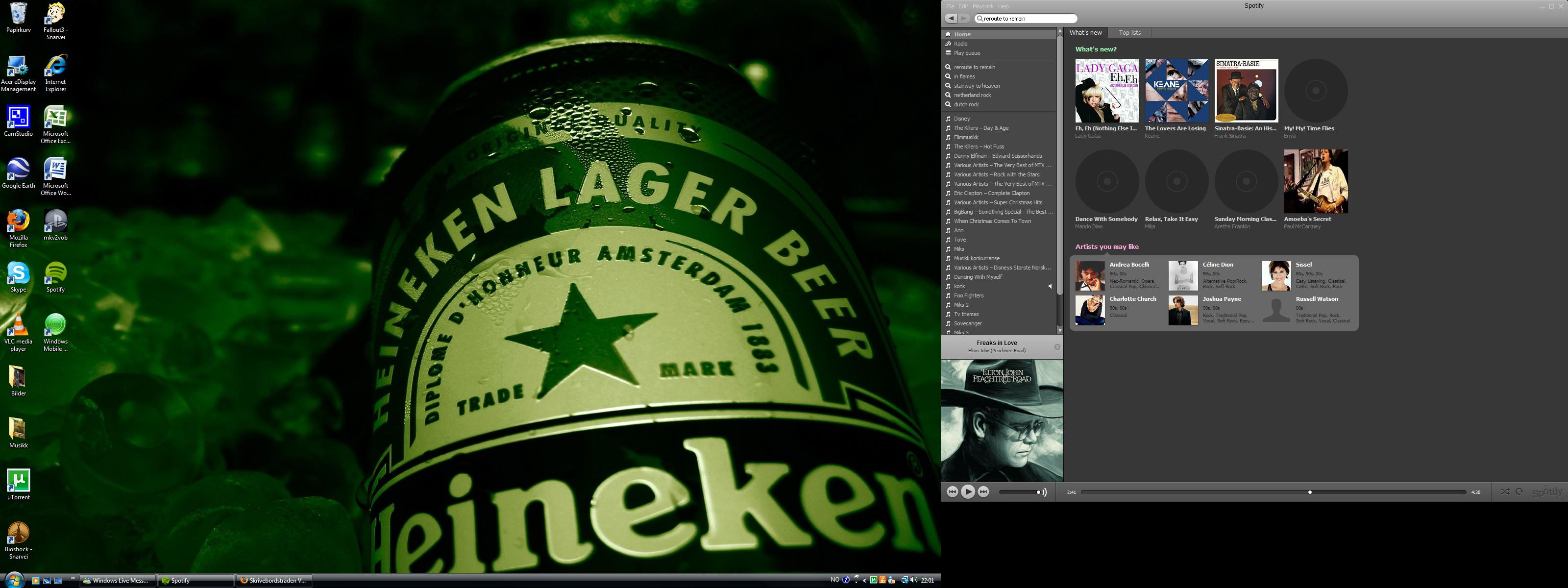Click the Keane Lovers Are Losing cover
The height and width of the screenshot is (588, 1568).
1176,91
